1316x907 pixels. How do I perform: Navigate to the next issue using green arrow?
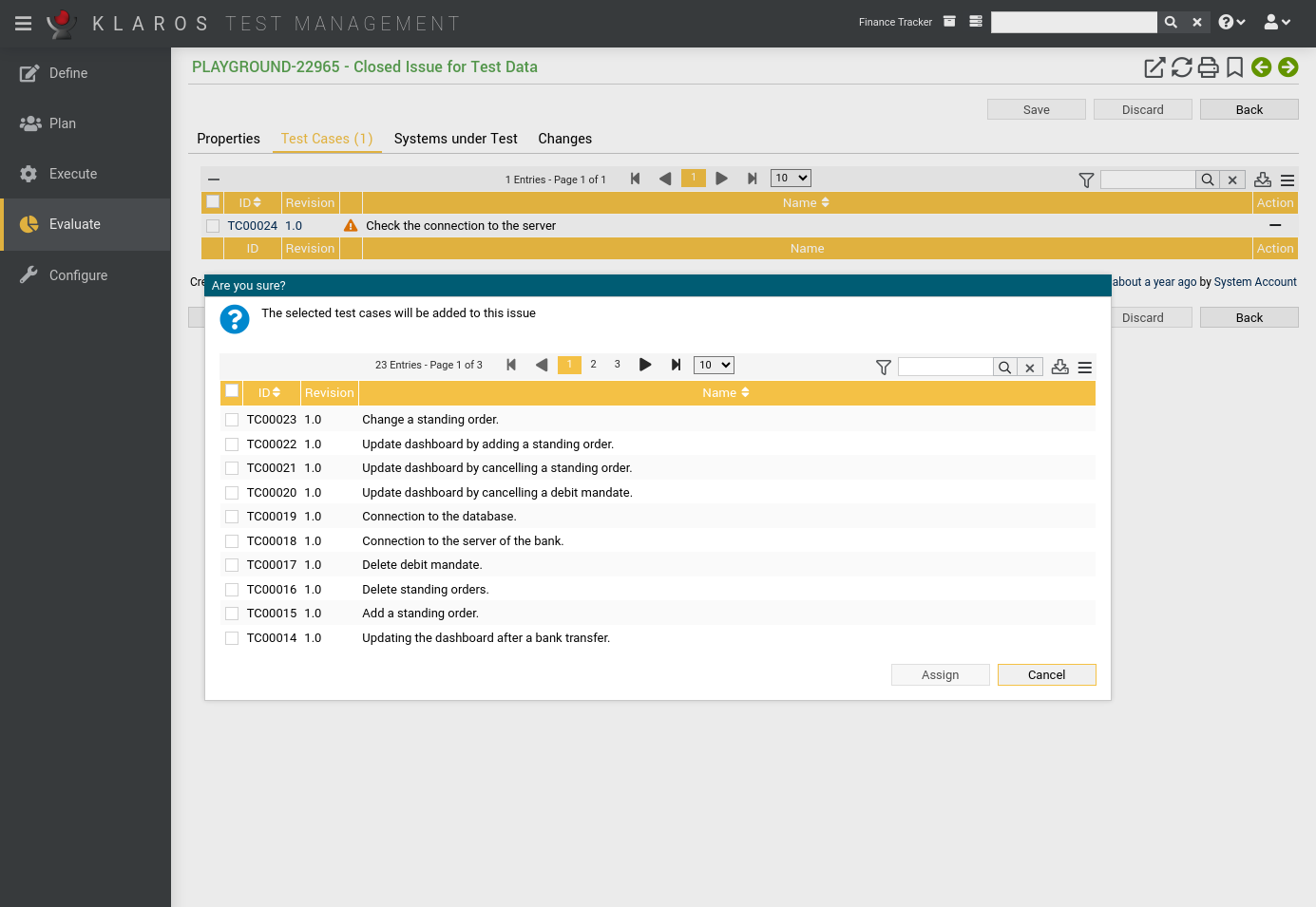[x=1287, y=67]
